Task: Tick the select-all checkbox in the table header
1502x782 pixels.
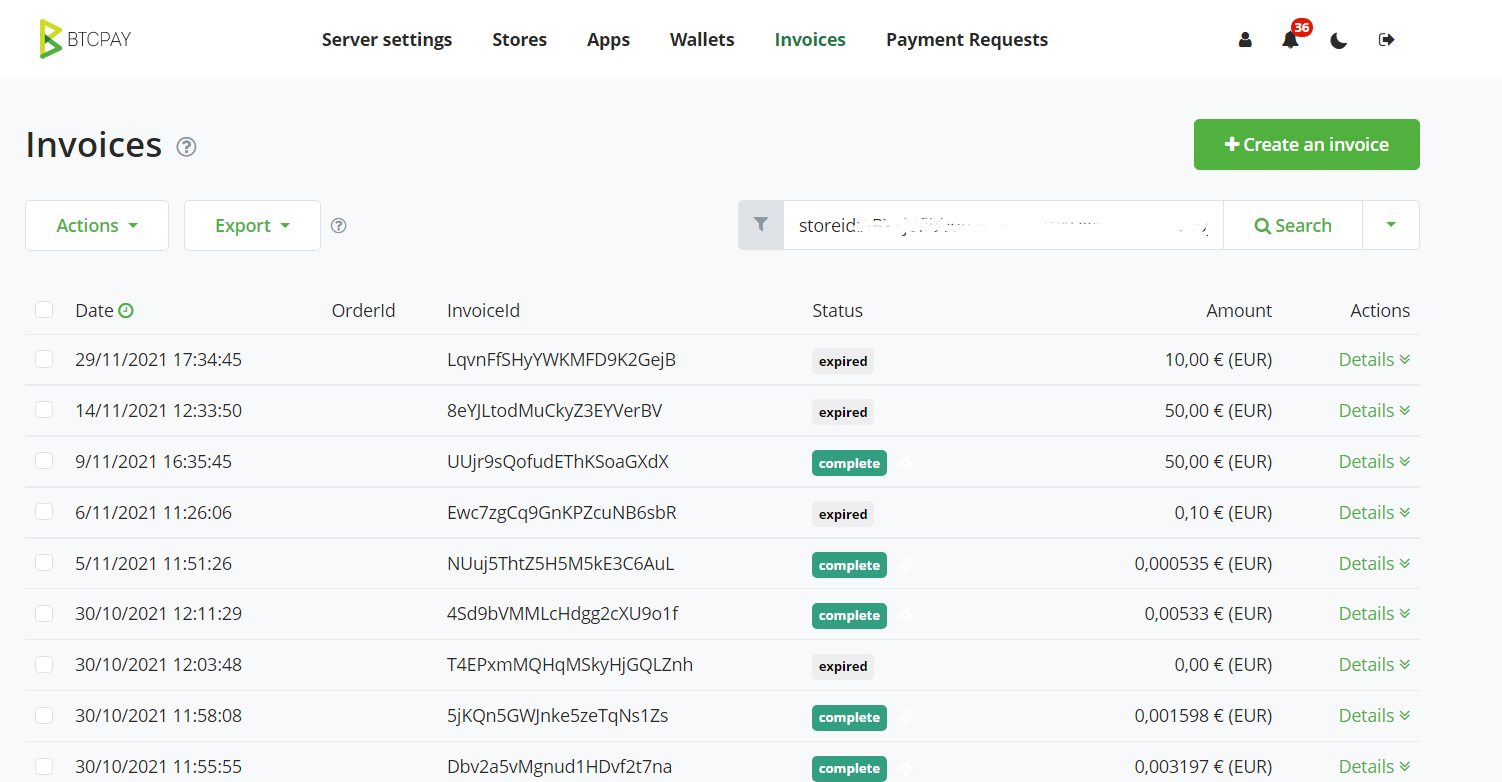Action: pos(44,310)
